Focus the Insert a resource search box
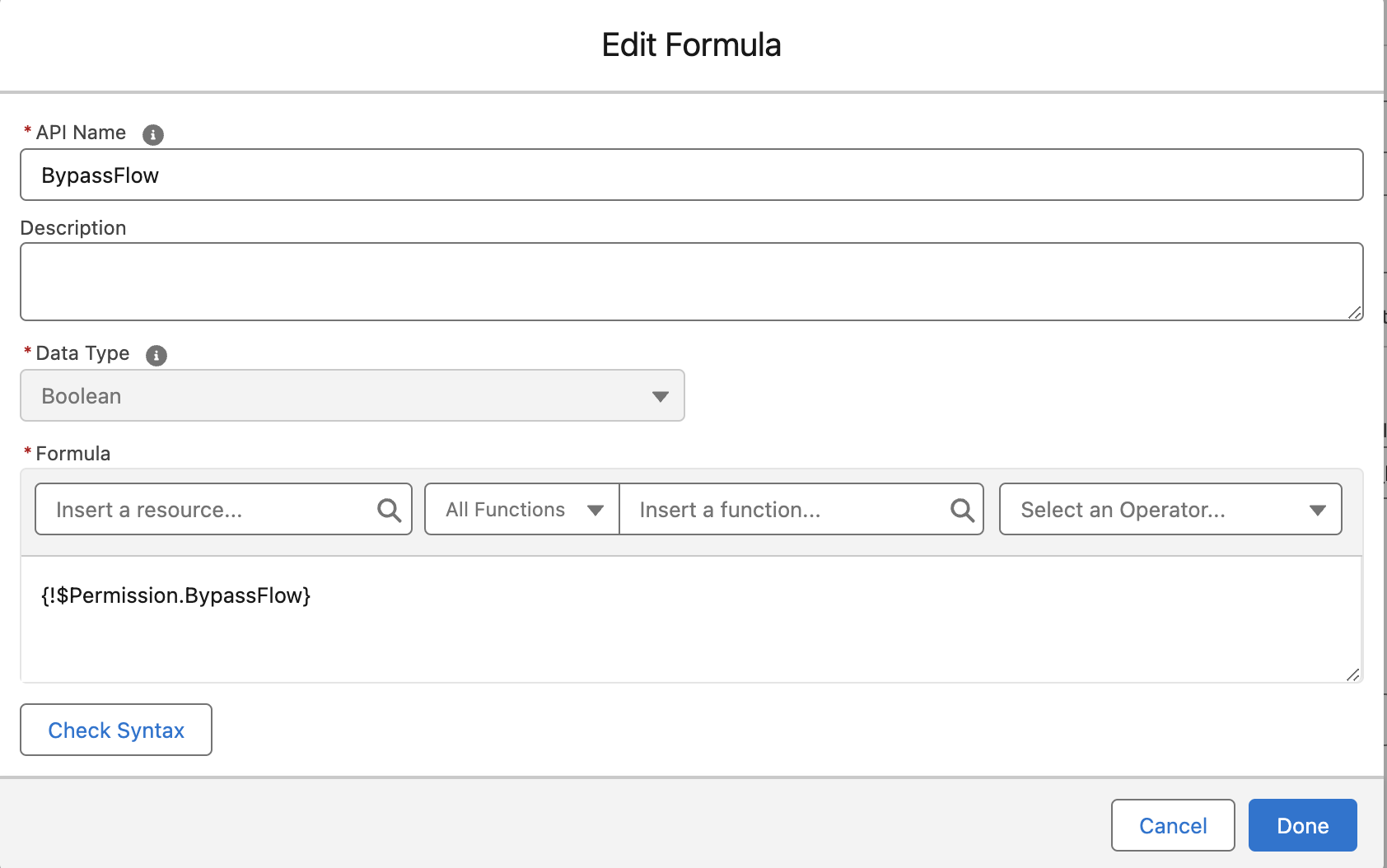This screenshot has width=1387, height=868. click(x=210, y=510)
